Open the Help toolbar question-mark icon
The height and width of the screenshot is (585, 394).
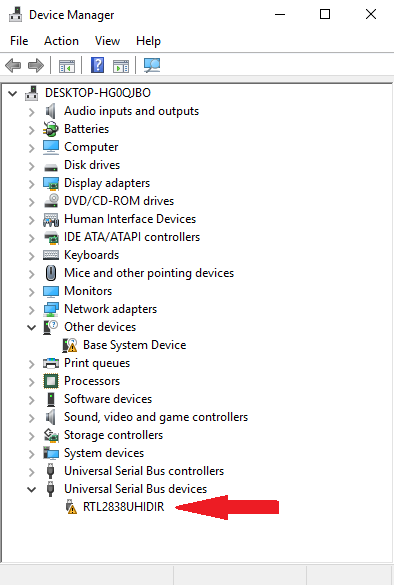(97, 65)
